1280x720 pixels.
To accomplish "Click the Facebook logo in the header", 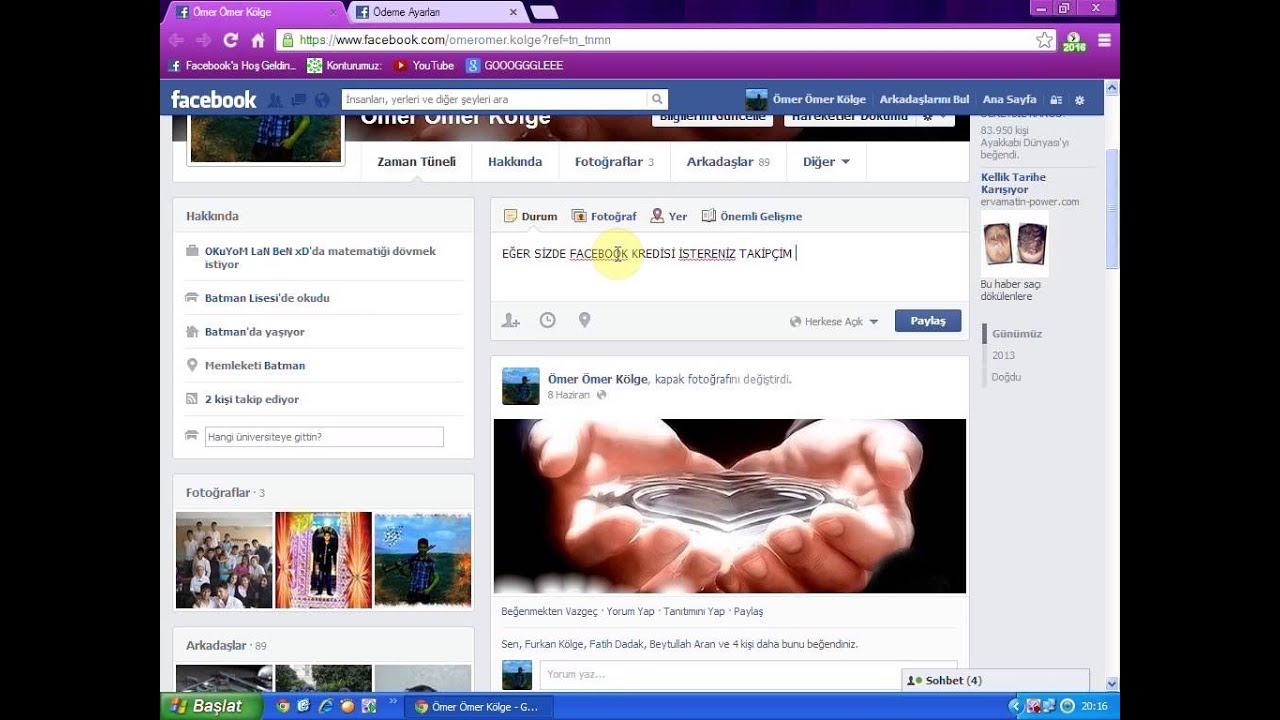I will [213, 99].
